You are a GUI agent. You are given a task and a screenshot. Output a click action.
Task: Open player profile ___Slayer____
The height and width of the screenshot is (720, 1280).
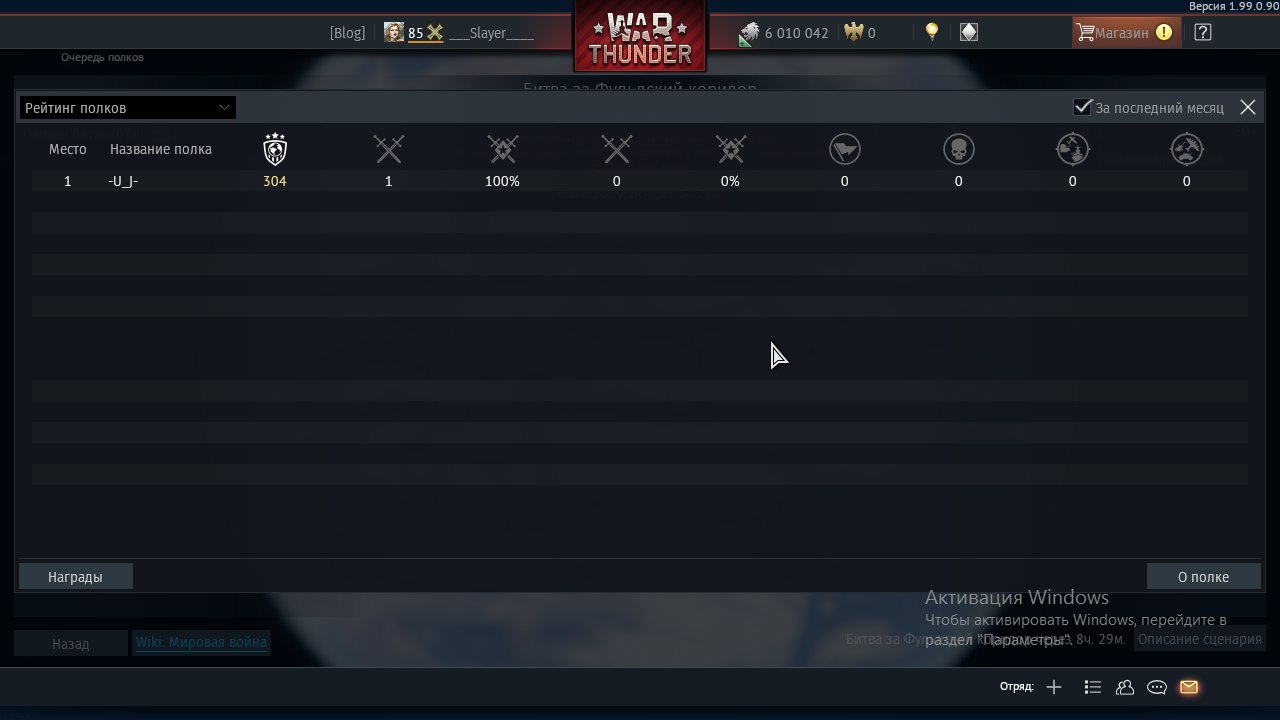click(x=491, y=33)
